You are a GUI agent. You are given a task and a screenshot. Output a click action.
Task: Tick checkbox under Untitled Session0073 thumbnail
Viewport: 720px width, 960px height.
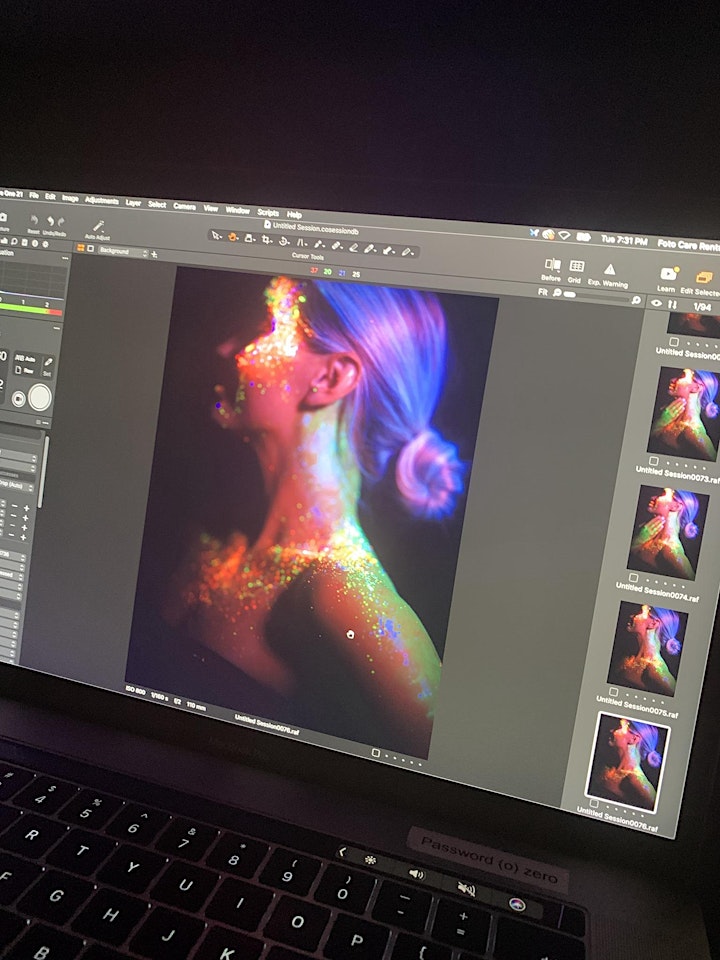(653, 460)
